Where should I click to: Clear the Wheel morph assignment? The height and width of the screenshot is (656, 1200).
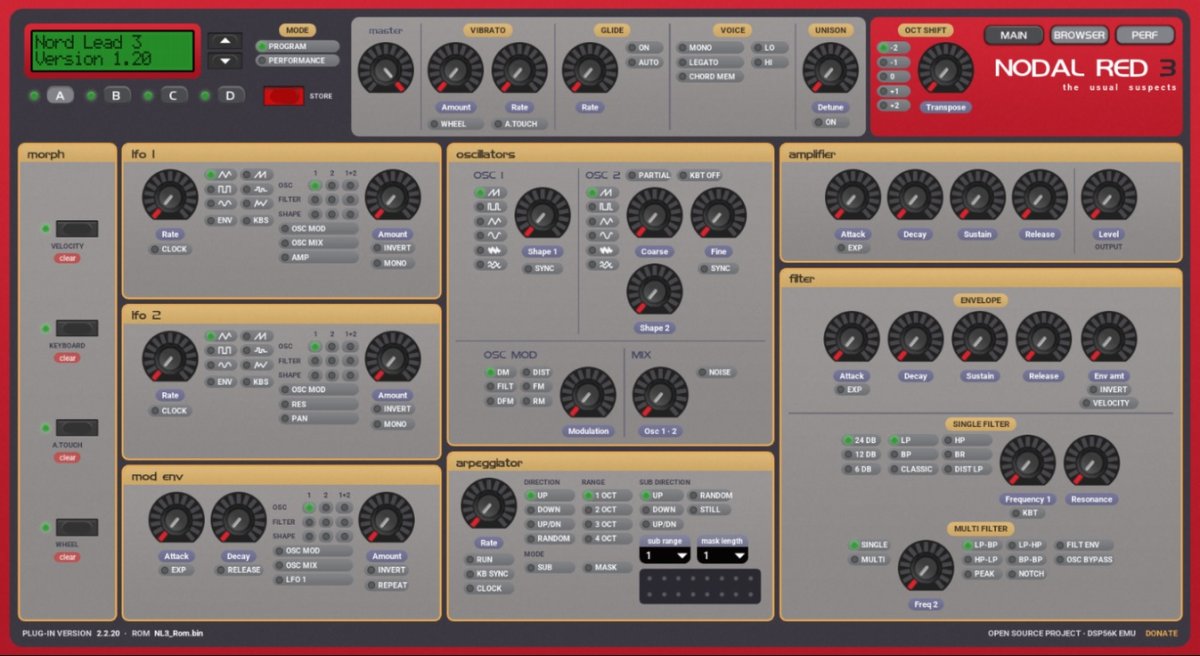tap(67, 557)
